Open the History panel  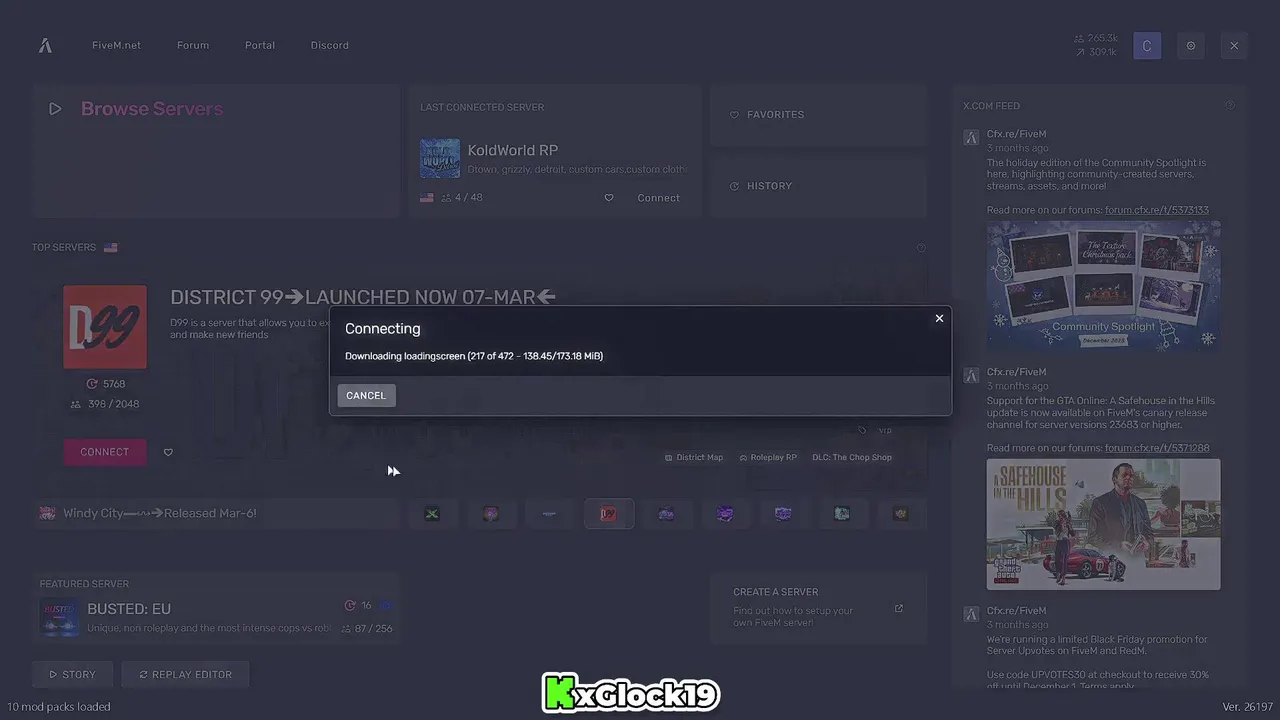click(x=818, y=187)
